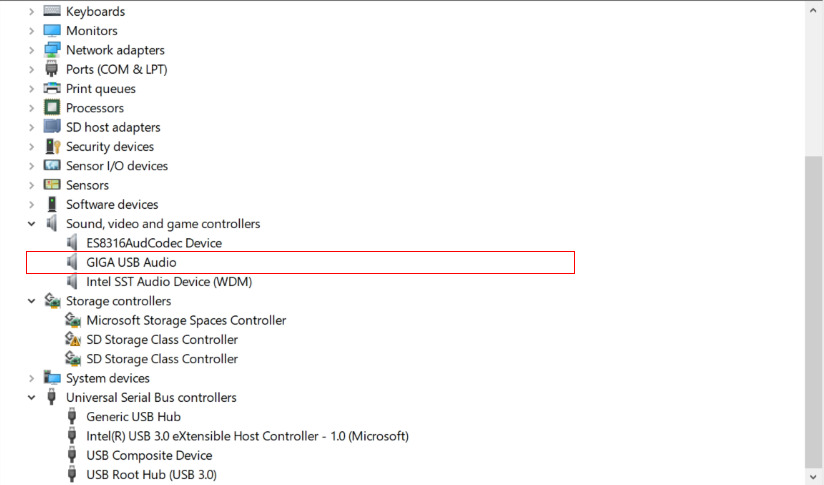Click the vertical scrollbar thumb
Screen dimensions: 824x485
tap(814, 310)
